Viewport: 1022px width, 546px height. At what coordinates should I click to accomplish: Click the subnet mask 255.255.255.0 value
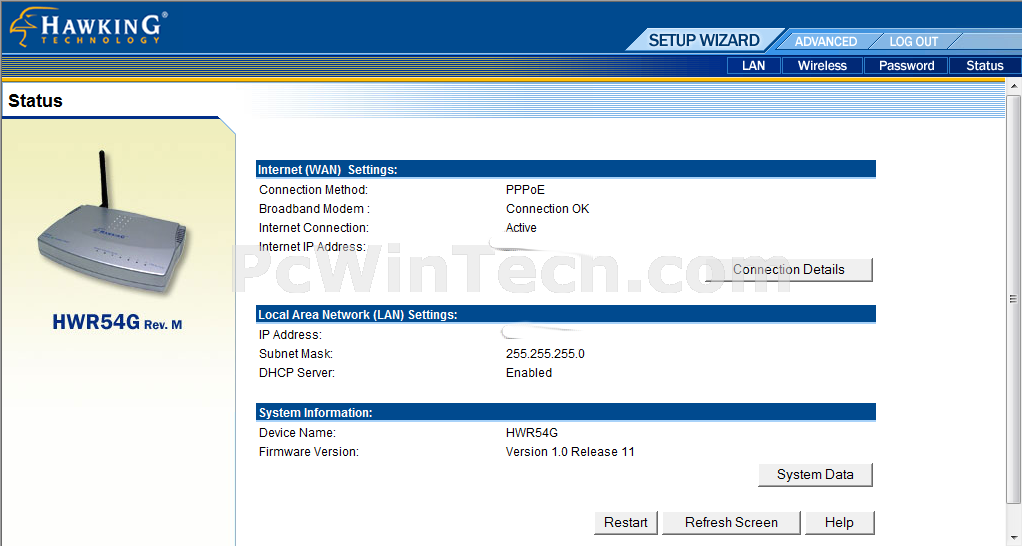[x=545, y=354]
